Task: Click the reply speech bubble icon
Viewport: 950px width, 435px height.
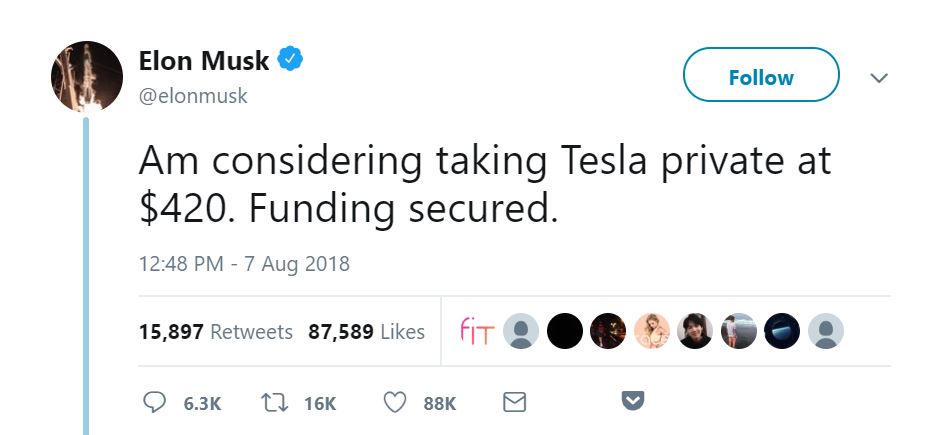Action: pyautogui.click(x=155, y=402)
